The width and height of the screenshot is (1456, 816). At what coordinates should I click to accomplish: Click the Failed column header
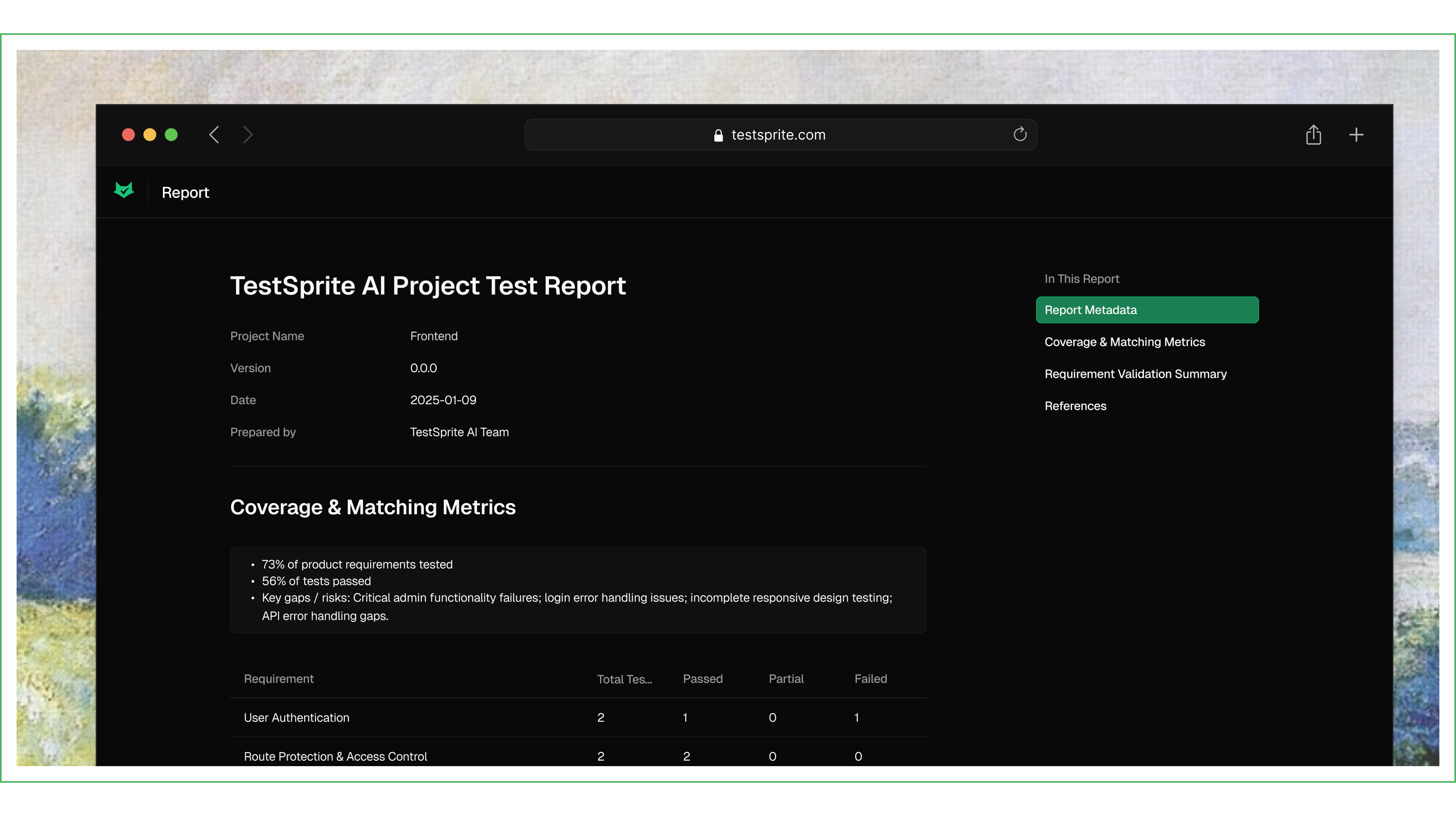click(871, 678)
